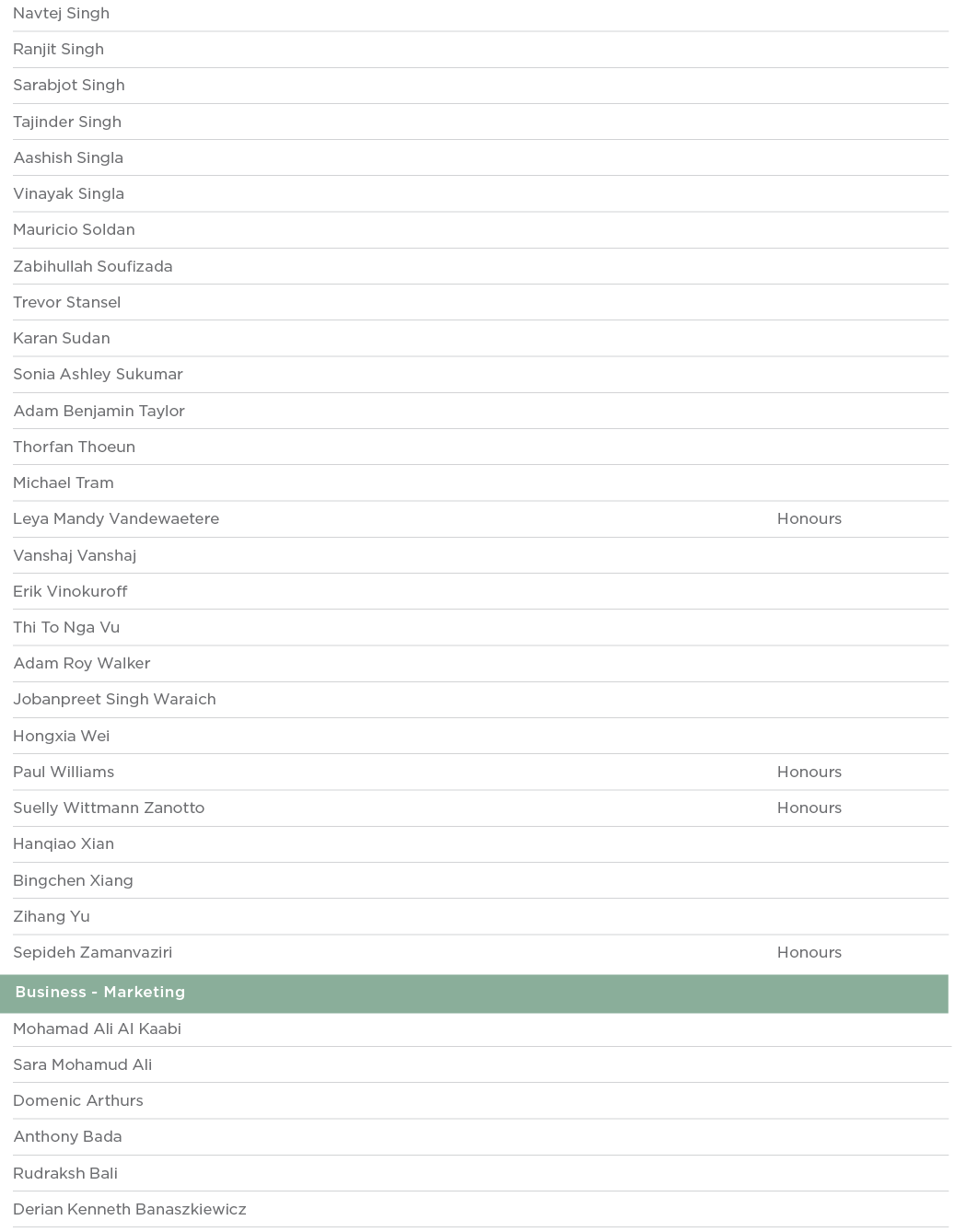Select the Thi To Nga Vu entry
This screenshot has height=1232, width=955.
point(66,627)
